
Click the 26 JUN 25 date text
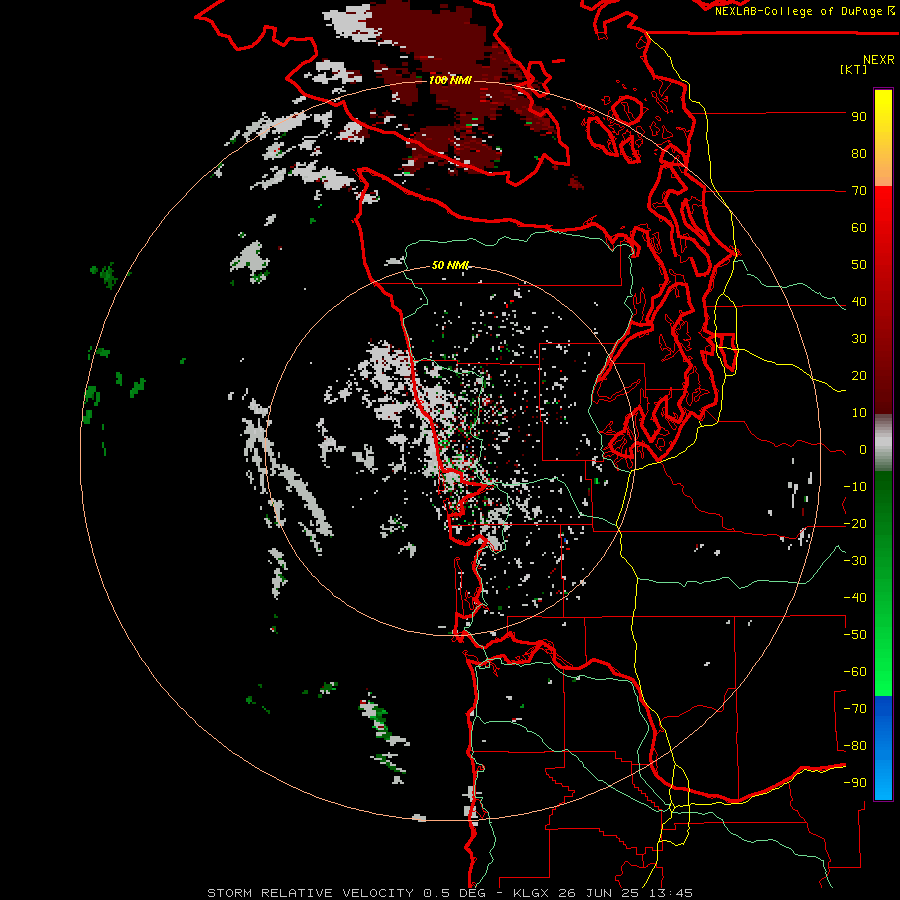click(599, 893)
